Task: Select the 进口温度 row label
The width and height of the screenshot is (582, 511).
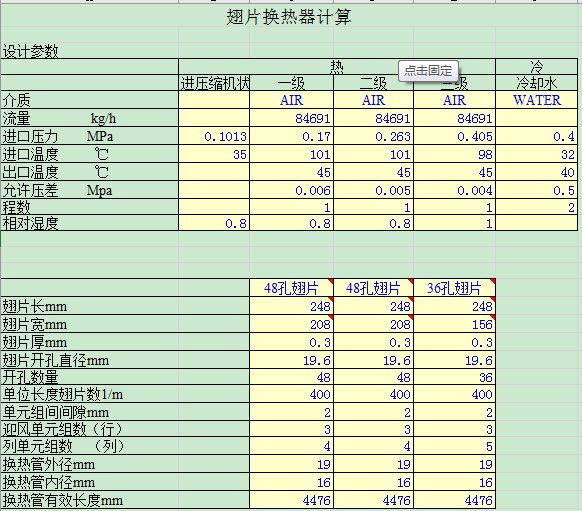Action: 89,154
